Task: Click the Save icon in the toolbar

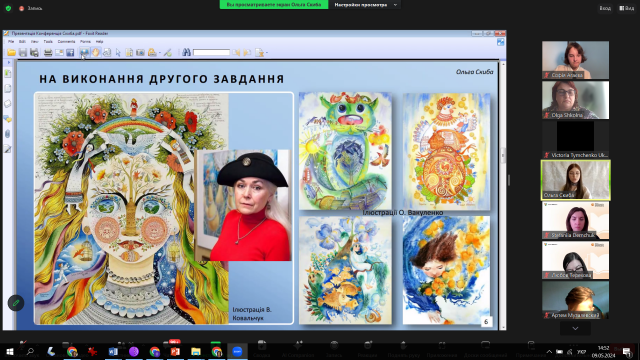Action: (x=23, y=52)
